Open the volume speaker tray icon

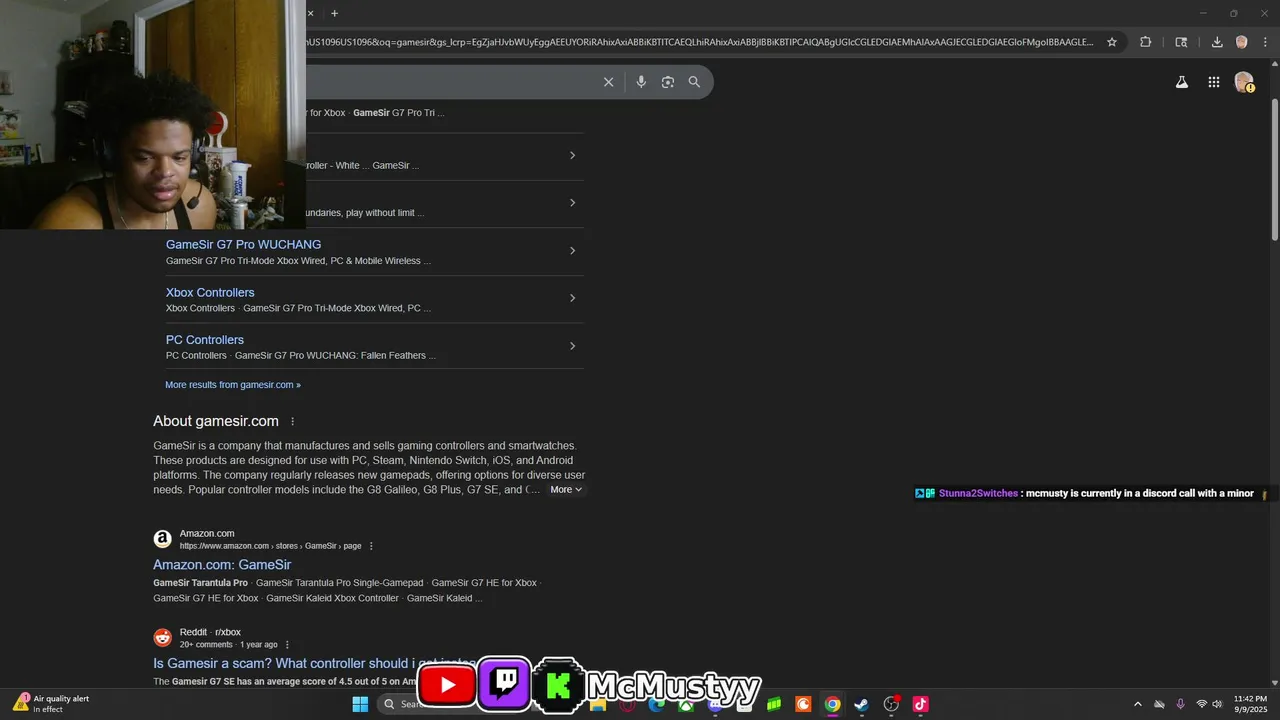pyautogui.click(x=1217, y=704)
